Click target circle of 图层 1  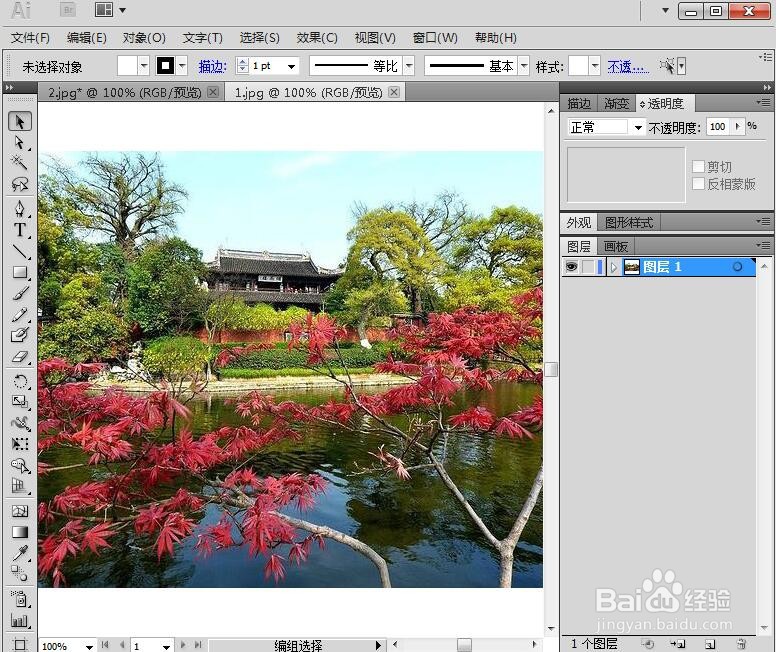tap(737, 267)
